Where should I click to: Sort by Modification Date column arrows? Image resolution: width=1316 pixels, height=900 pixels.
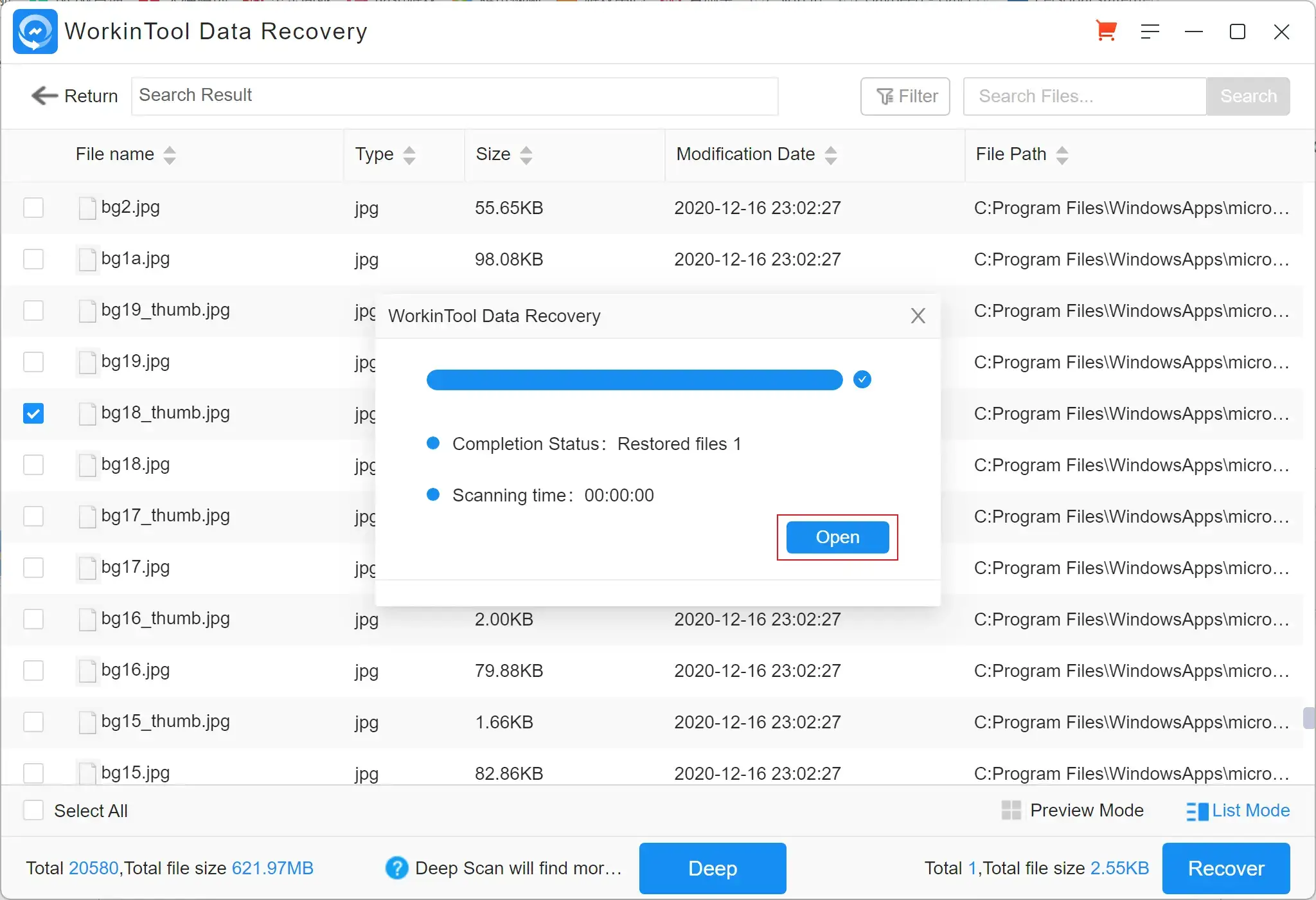[x=831, y=155]
